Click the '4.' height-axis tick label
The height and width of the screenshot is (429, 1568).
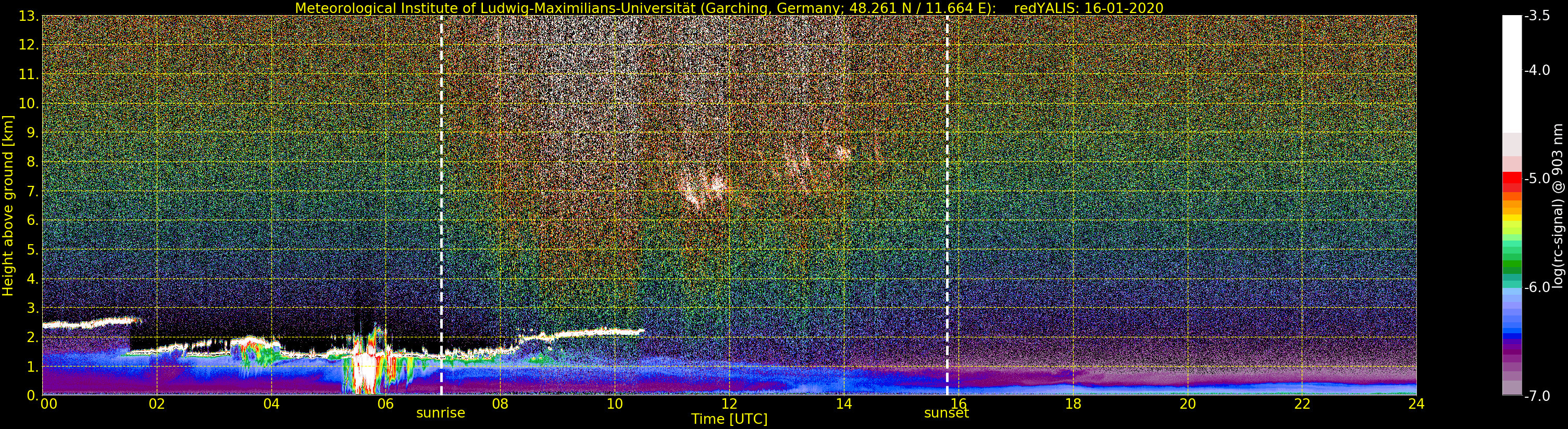click(x=33, y=279)
